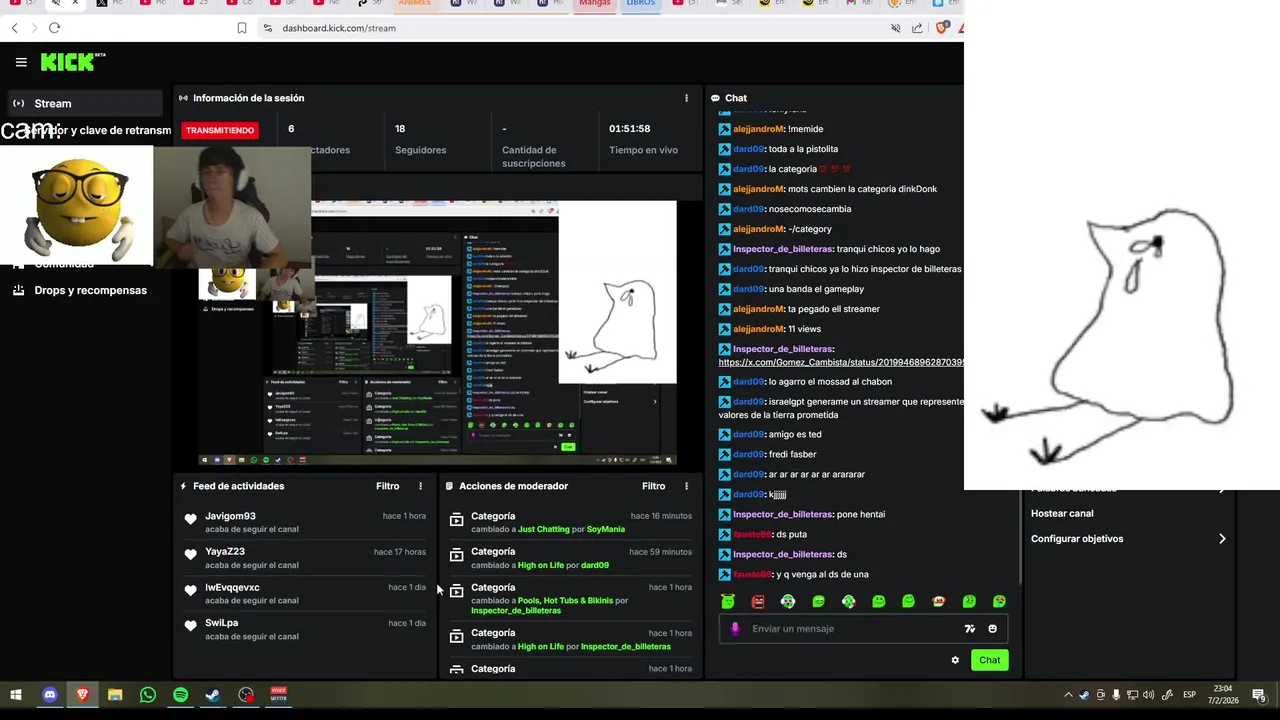This screenshot has width=1280, height=720.
Task: Open Windows Start menu
Action: (16, 695)
